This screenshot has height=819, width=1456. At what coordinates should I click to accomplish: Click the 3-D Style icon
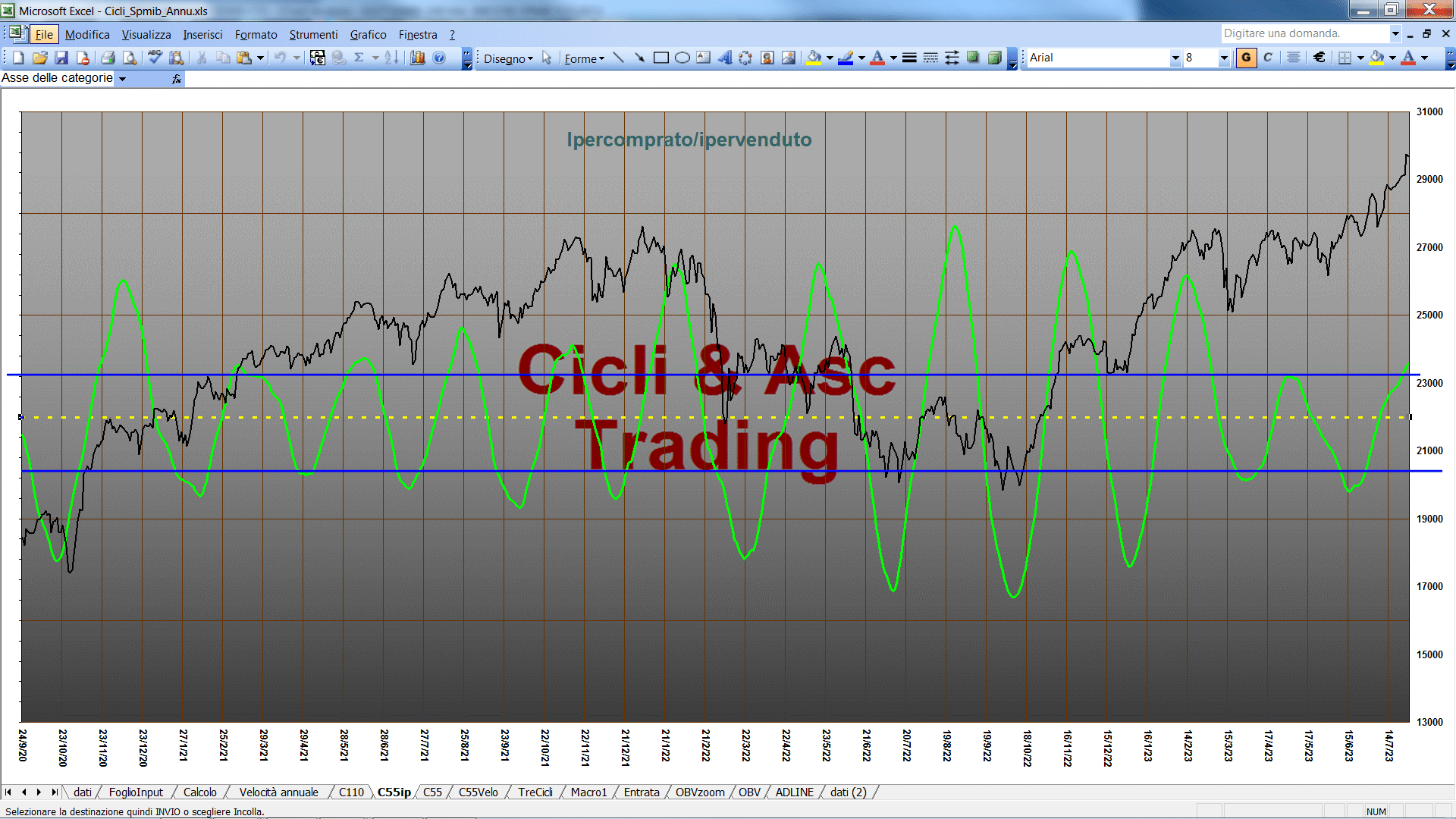coord(994,58)
